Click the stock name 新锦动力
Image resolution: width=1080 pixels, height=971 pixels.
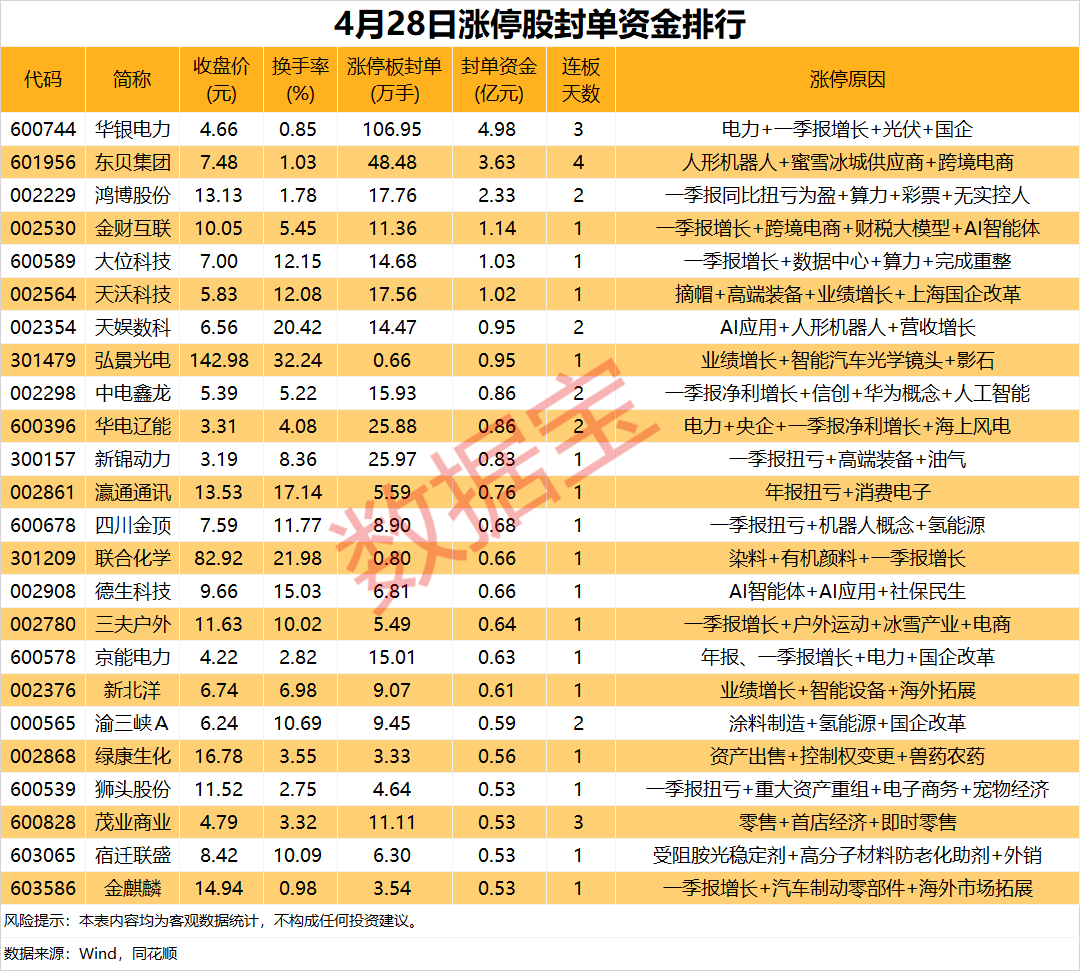132,459
